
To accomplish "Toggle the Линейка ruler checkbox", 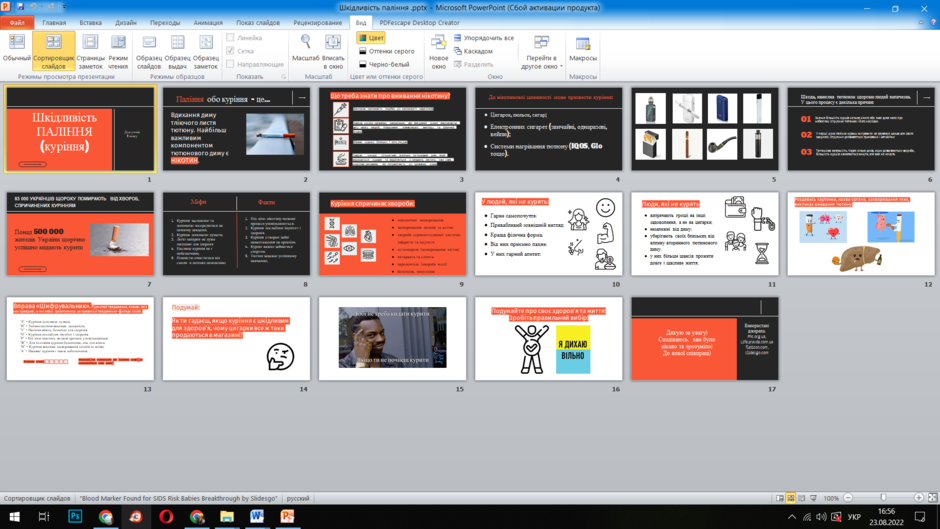I will (230, 37).
